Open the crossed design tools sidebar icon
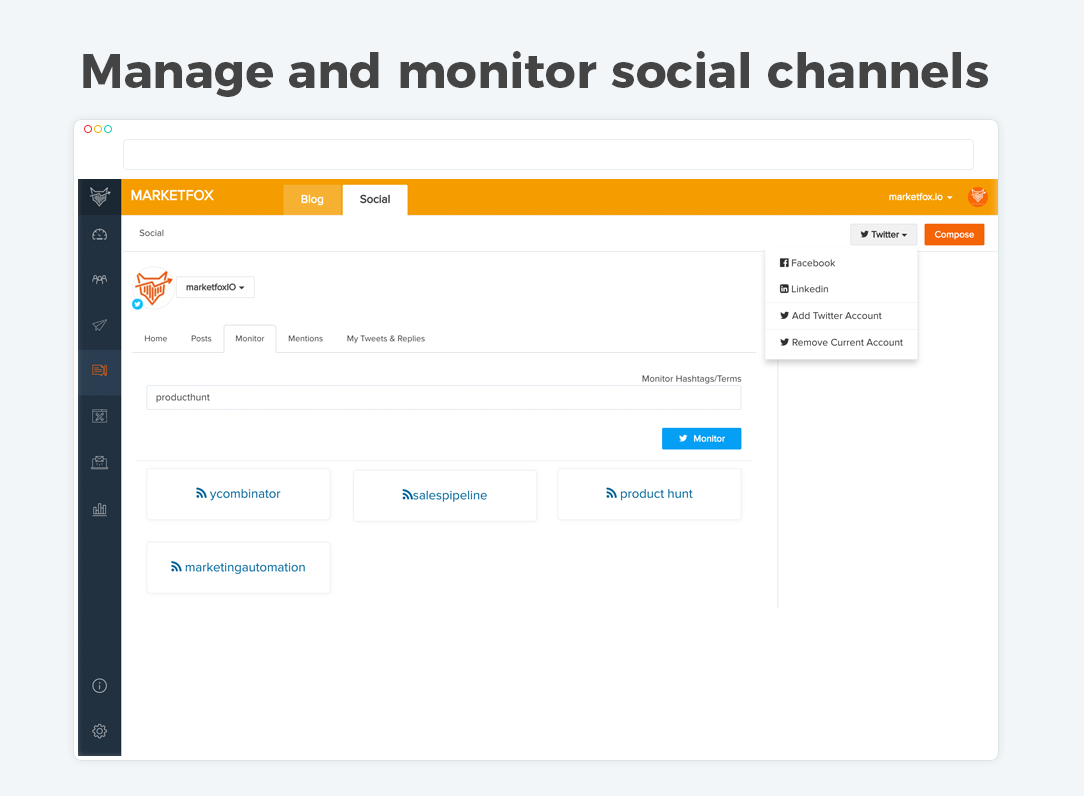Screen dimensions: 1084x796 [x=100, y=416]
